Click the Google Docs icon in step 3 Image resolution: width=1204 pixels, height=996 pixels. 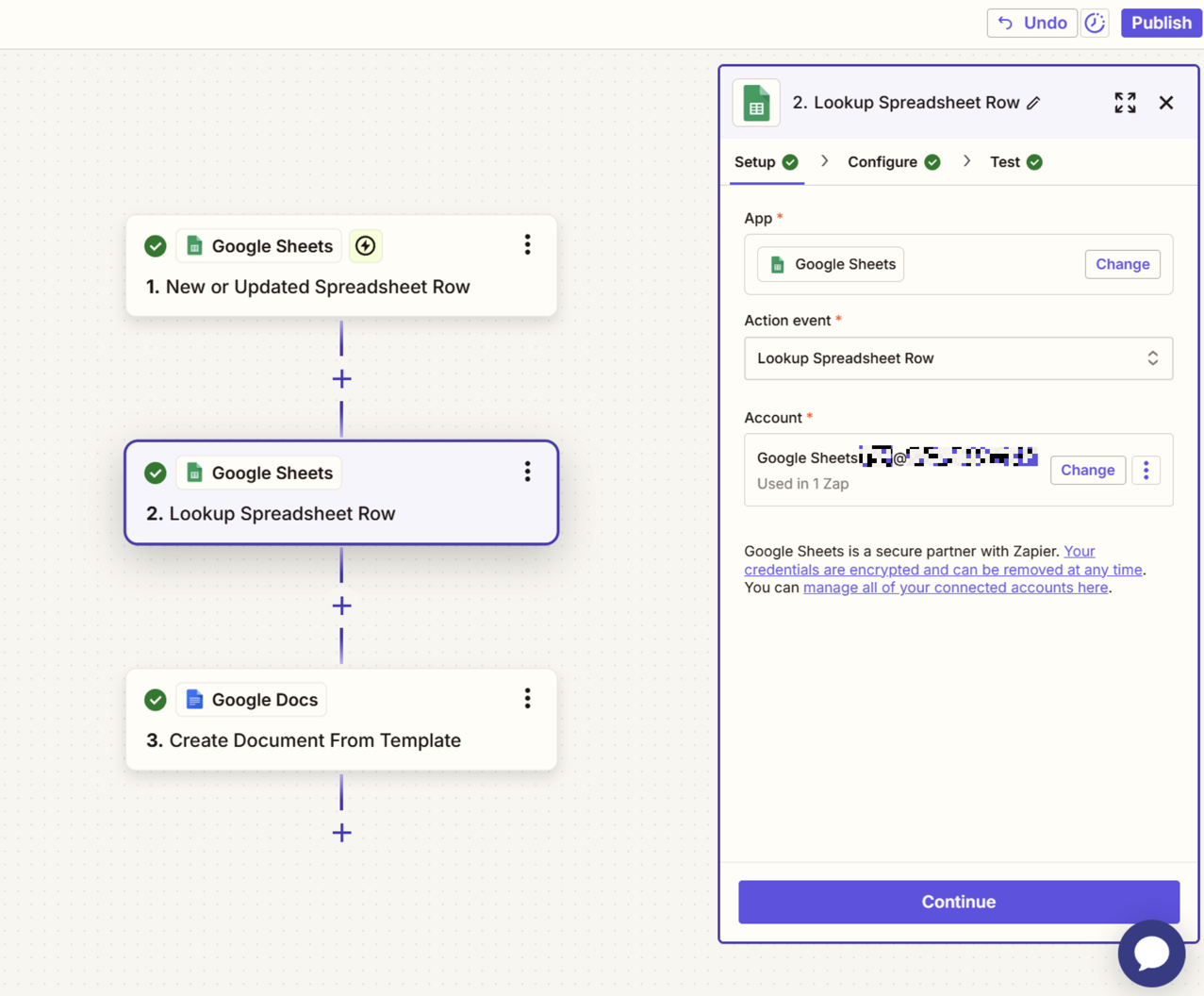click(x=194, y=700)
